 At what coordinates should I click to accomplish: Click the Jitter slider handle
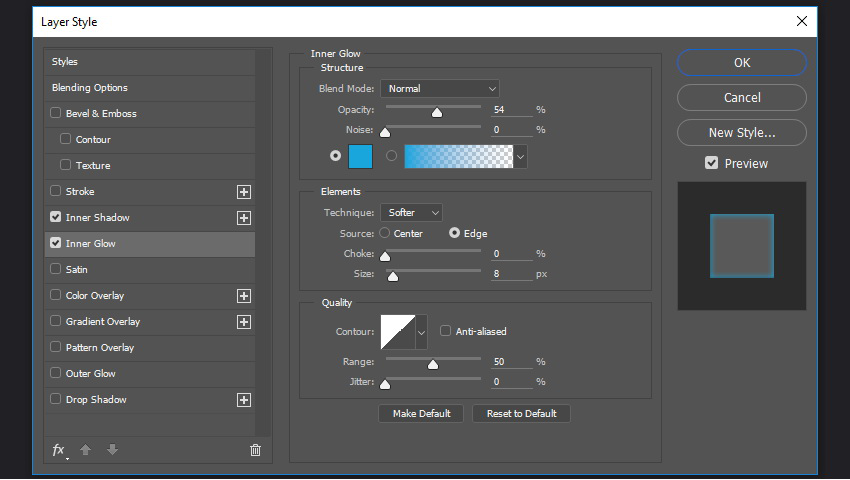(x=385, y=385)
